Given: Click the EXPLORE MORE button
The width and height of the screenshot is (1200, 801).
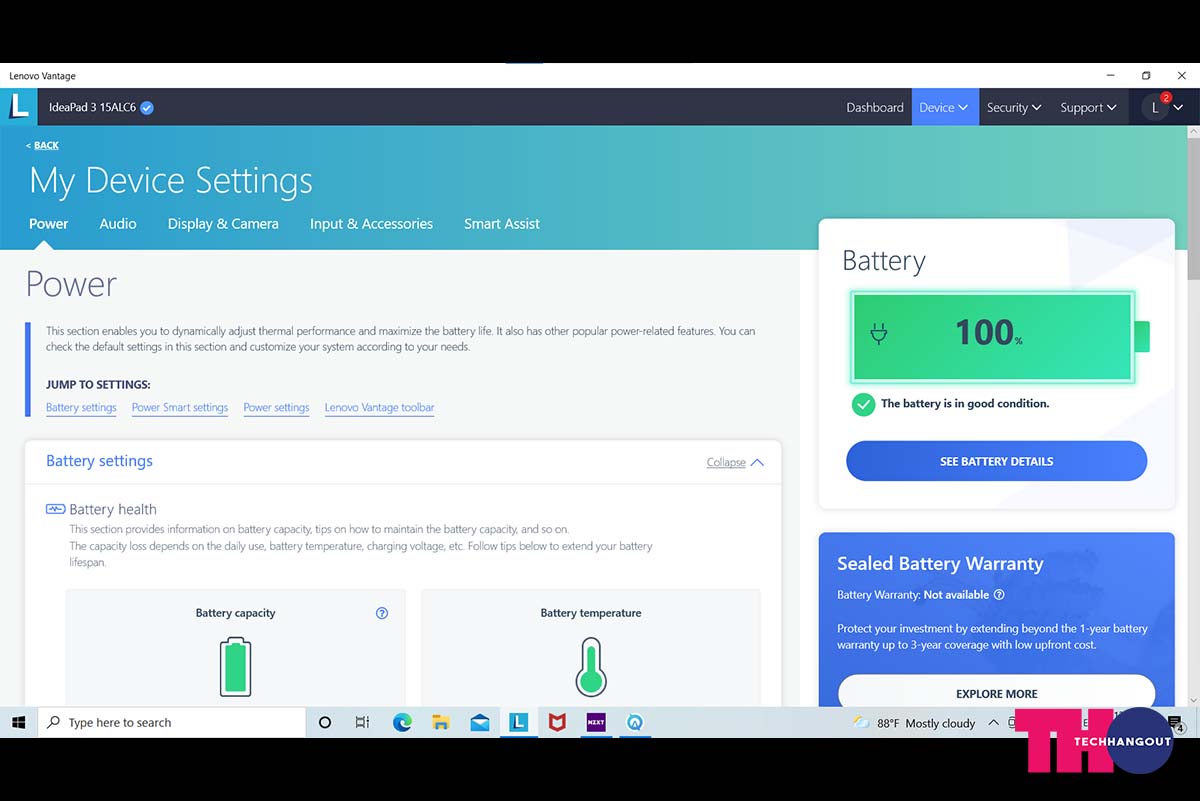Looking at the screenshot, I should coord(996,693).
